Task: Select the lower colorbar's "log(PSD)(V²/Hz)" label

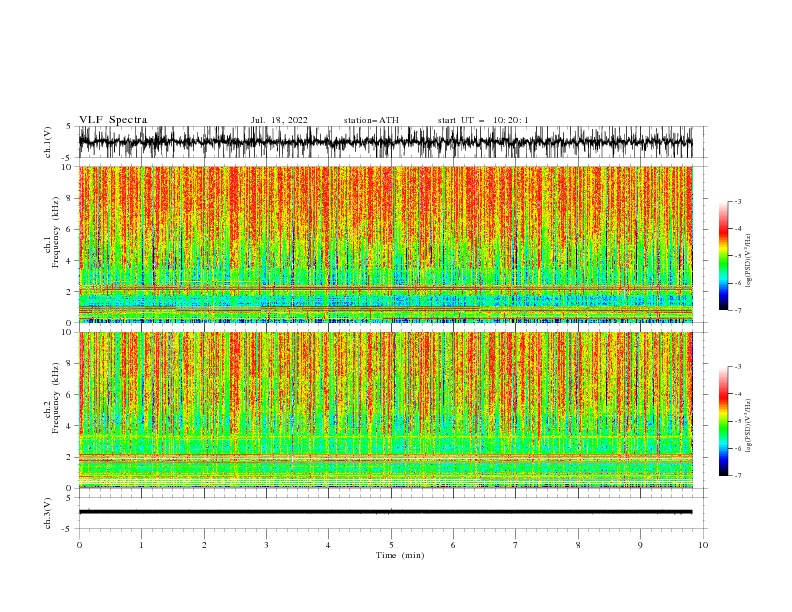Action: (748, 426)
